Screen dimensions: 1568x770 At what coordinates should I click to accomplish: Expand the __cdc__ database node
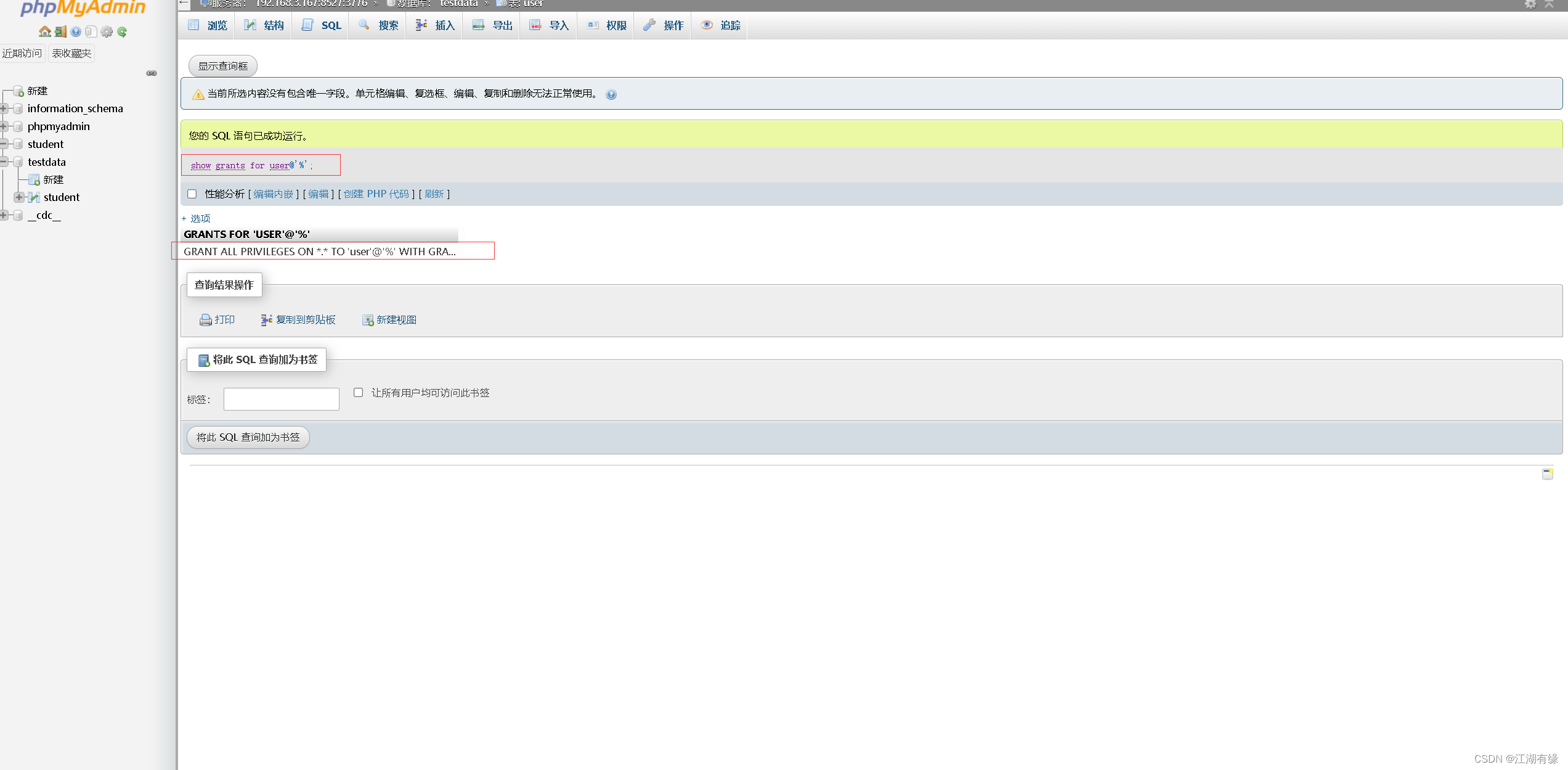coord(4,215)
